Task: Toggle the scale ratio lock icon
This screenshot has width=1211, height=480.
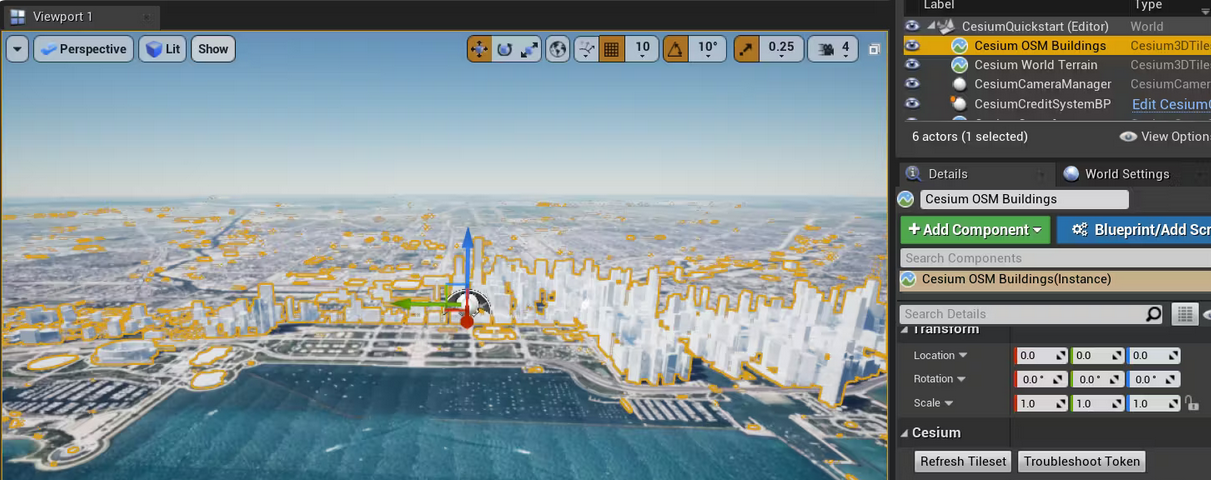Action: click(1191, 403)
